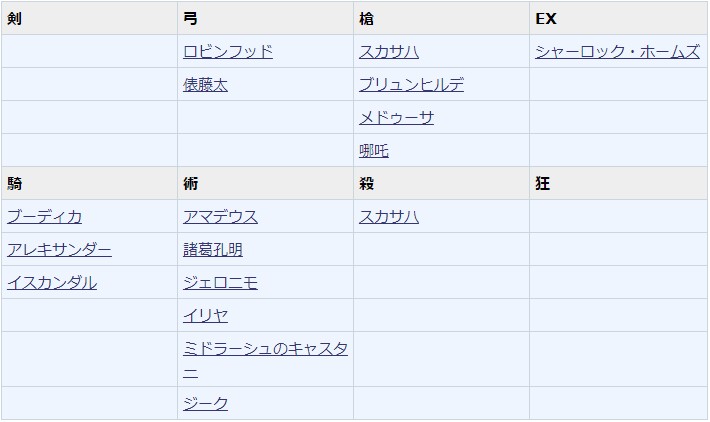The height and width of the screenshot is (422, 710).
Task: Click the 術 header cell
Action: 265,184
